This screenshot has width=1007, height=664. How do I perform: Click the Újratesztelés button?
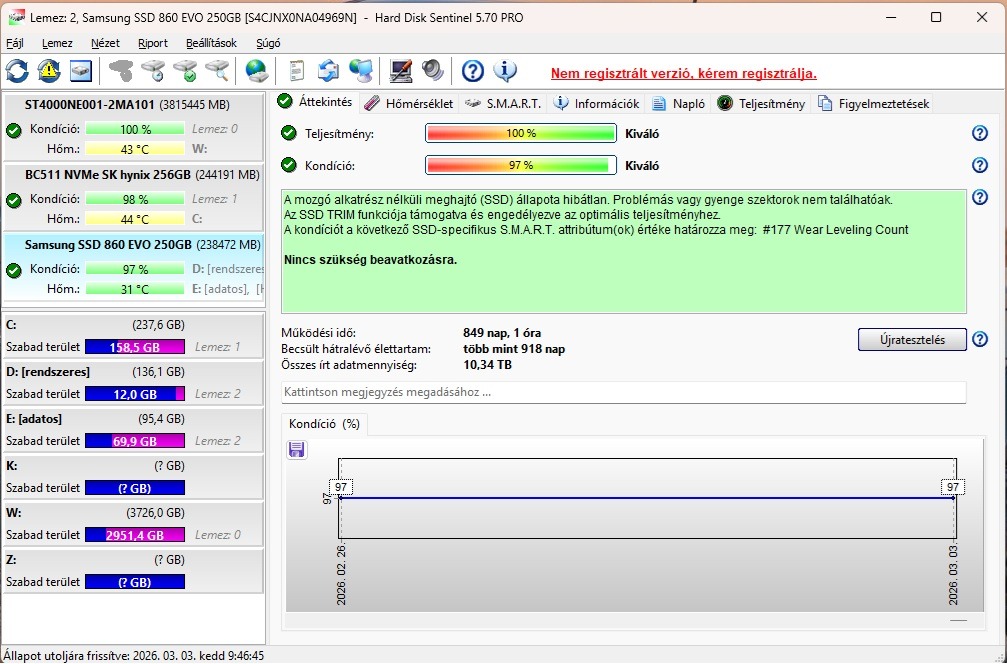tap(912, 340)
